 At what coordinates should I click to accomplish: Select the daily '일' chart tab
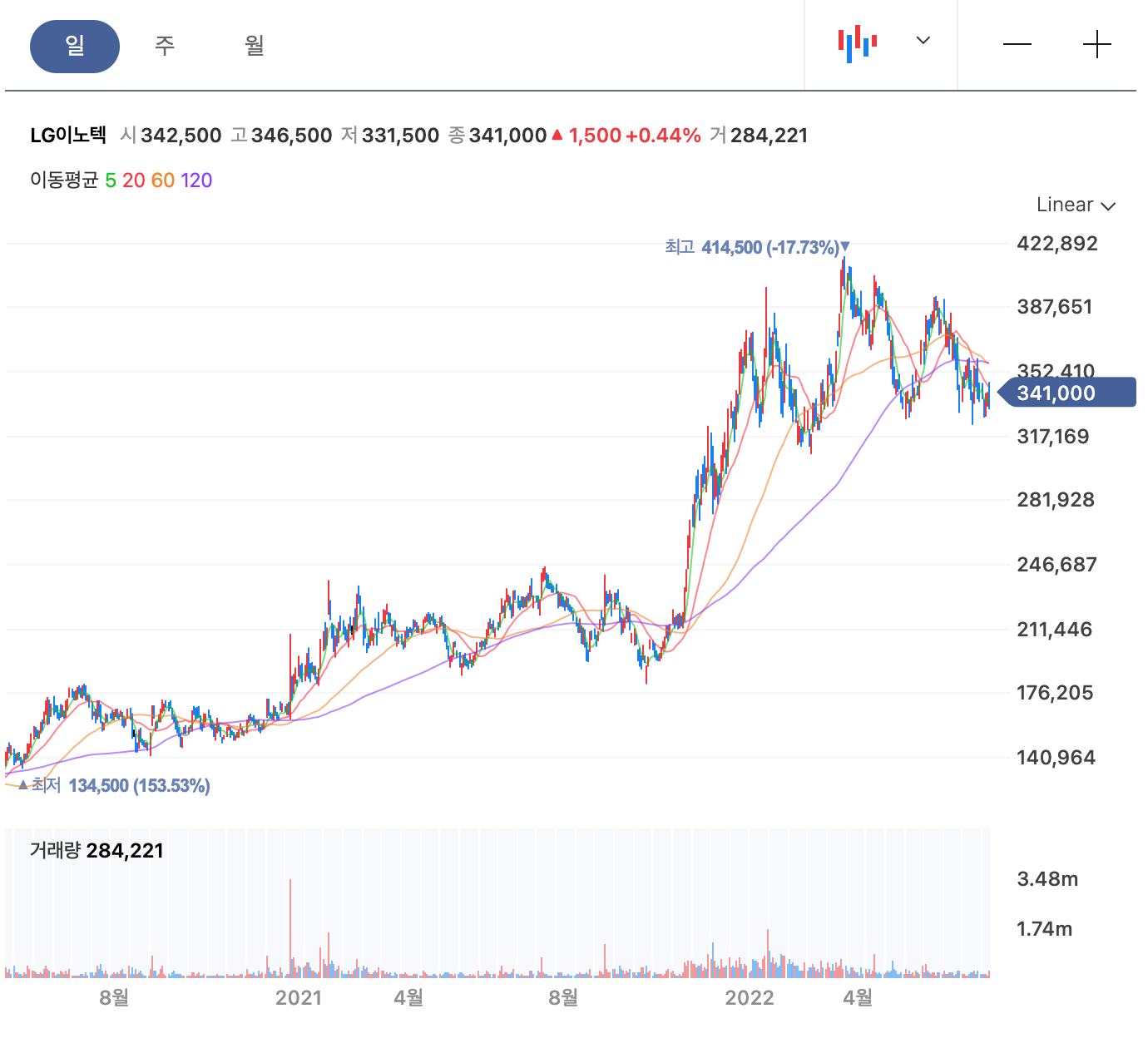coord(75,47)
